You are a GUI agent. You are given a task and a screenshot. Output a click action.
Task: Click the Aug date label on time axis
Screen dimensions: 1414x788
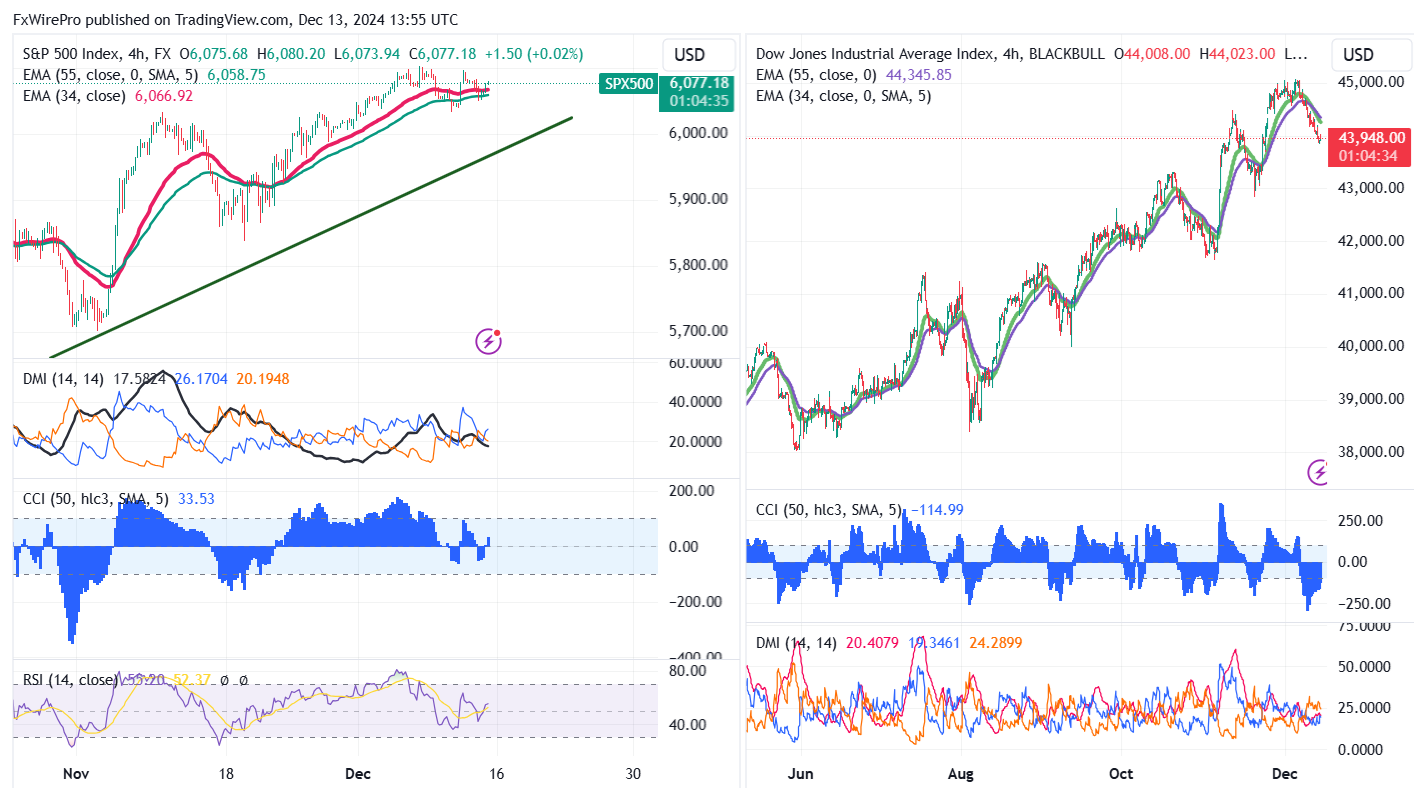pyautogui.click(x=961, y=774)
